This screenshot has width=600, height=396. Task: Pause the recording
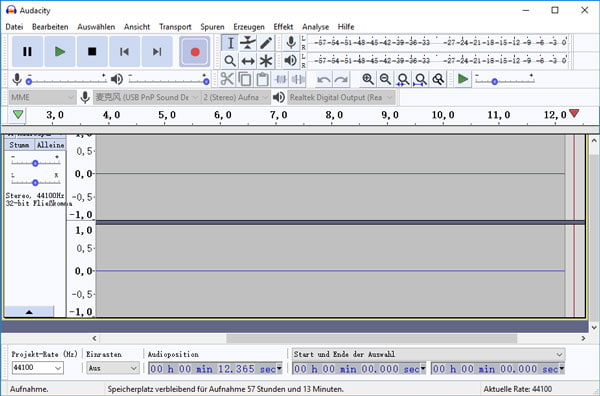pos(27,52)
